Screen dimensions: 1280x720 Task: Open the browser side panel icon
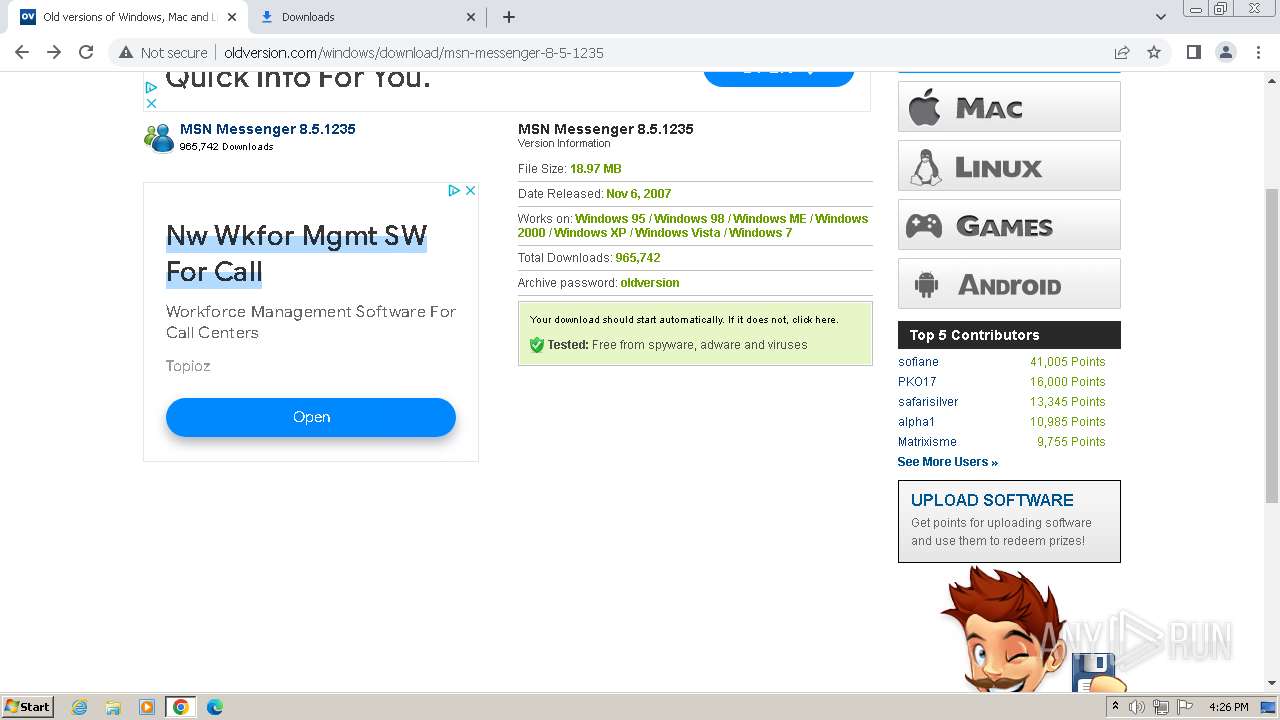click(1193, 52)
